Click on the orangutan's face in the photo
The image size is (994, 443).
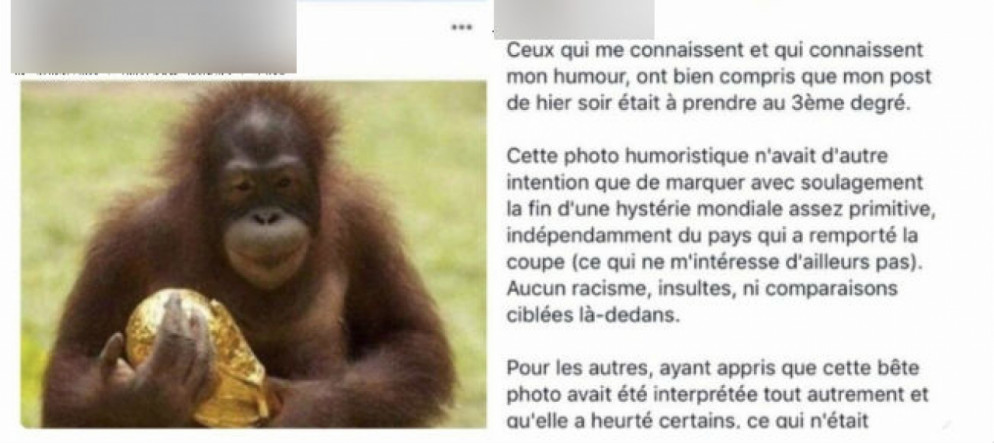coord(265,190)
